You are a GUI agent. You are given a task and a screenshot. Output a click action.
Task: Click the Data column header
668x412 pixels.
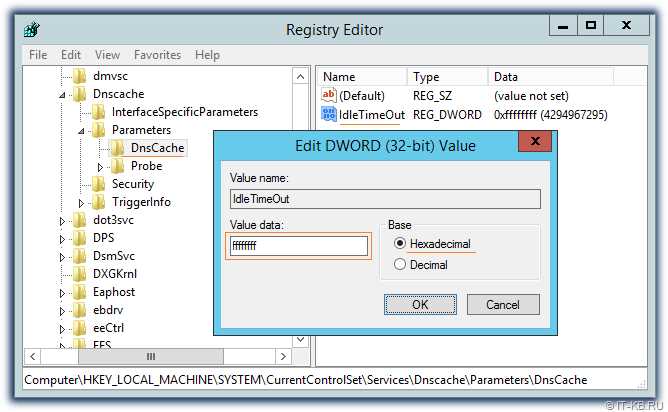(x=551, y=77)
